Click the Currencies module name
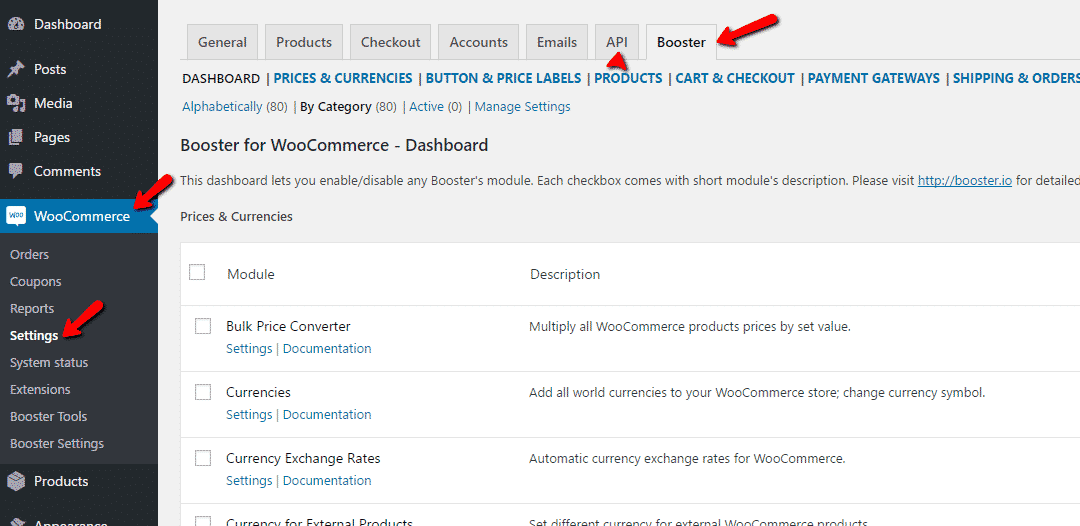 pos(258,392)
